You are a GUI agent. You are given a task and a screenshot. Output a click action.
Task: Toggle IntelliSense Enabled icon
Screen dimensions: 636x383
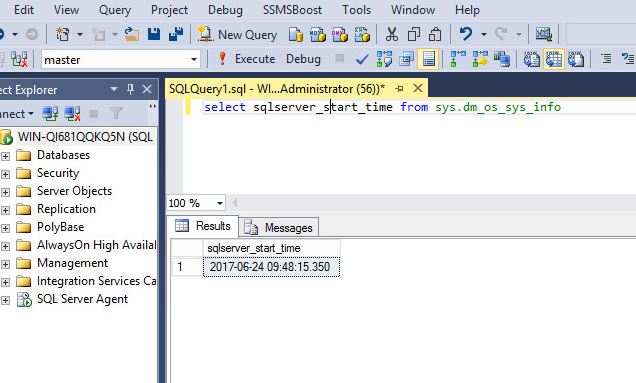(429, 59)
